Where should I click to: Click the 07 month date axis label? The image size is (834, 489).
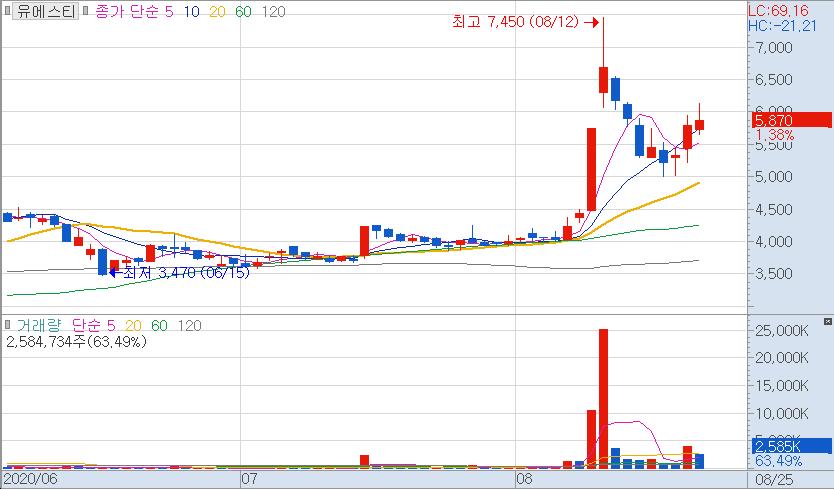(249, 478)
